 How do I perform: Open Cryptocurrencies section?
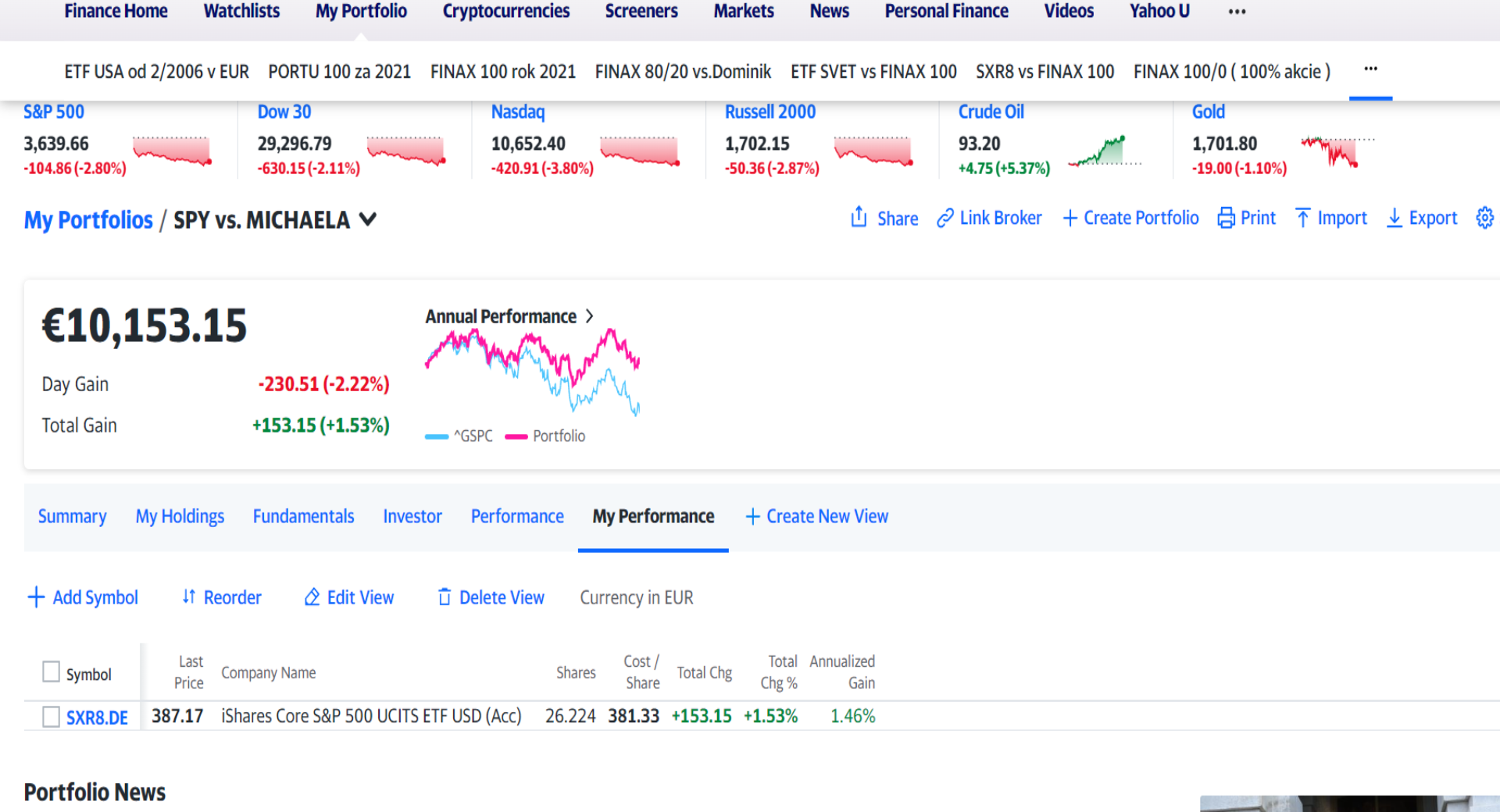pyautogui.click(x=506, y=12)
